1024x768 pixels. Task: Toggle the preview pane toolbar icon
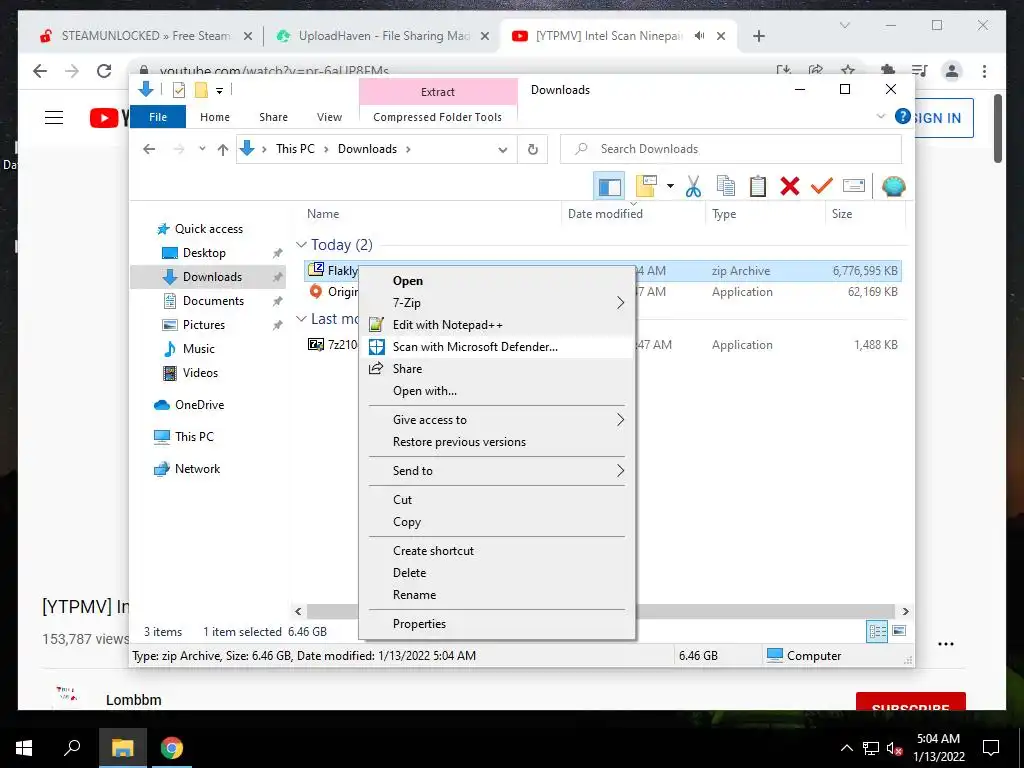(609, 187)
